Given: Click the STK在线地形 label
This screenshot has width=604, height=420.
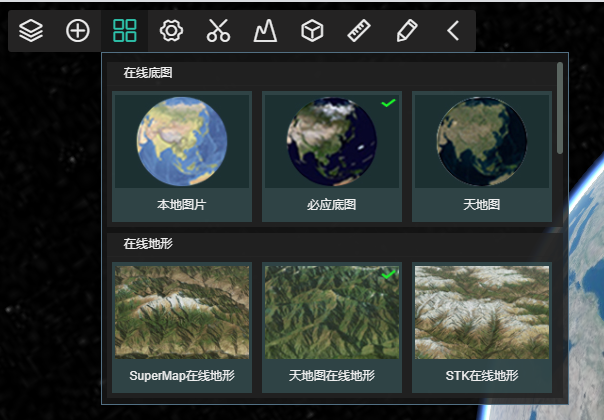Looking at the screenshot, I should [482, 376].
